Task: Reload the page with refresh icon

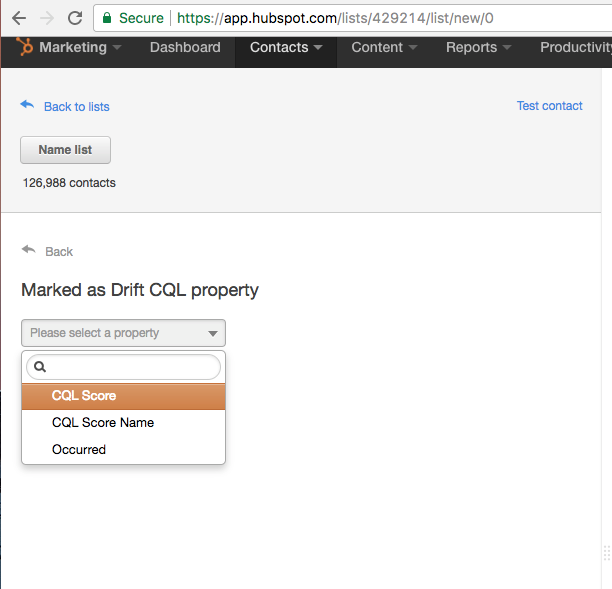Action: pyautogui.click(x=75, y=18)
